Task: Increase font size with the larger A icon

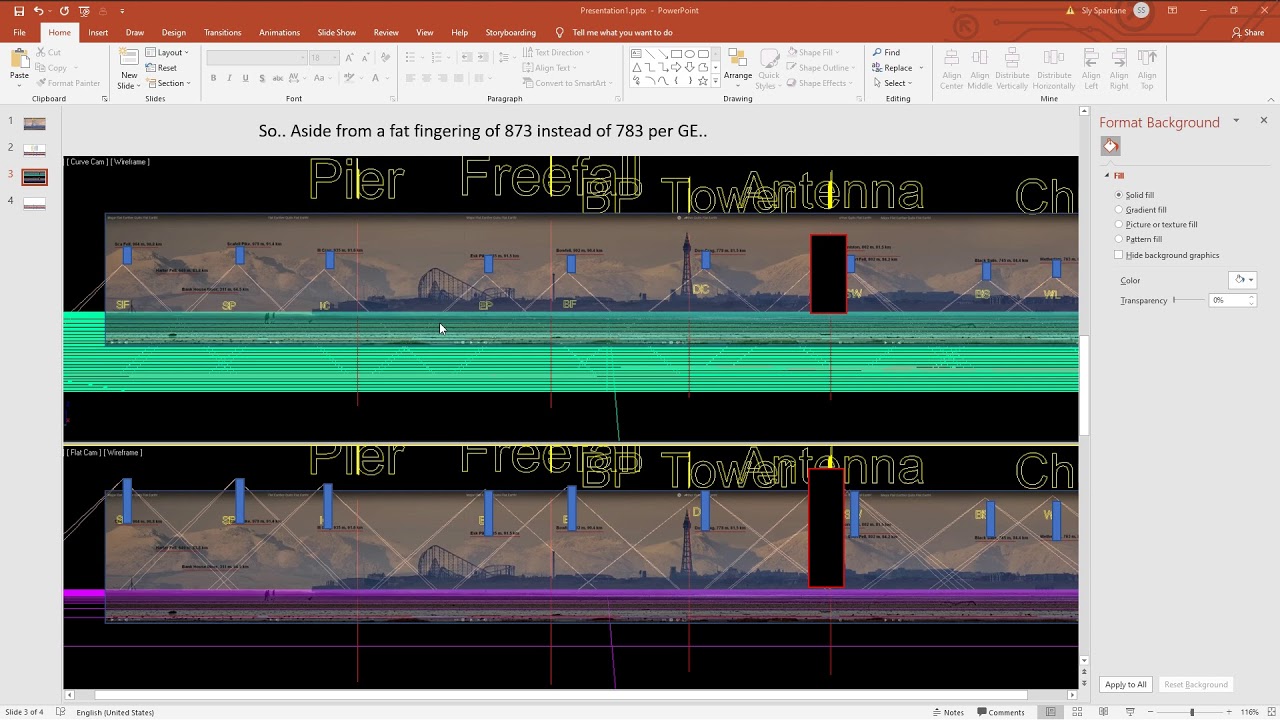Action: click(349, 58)
